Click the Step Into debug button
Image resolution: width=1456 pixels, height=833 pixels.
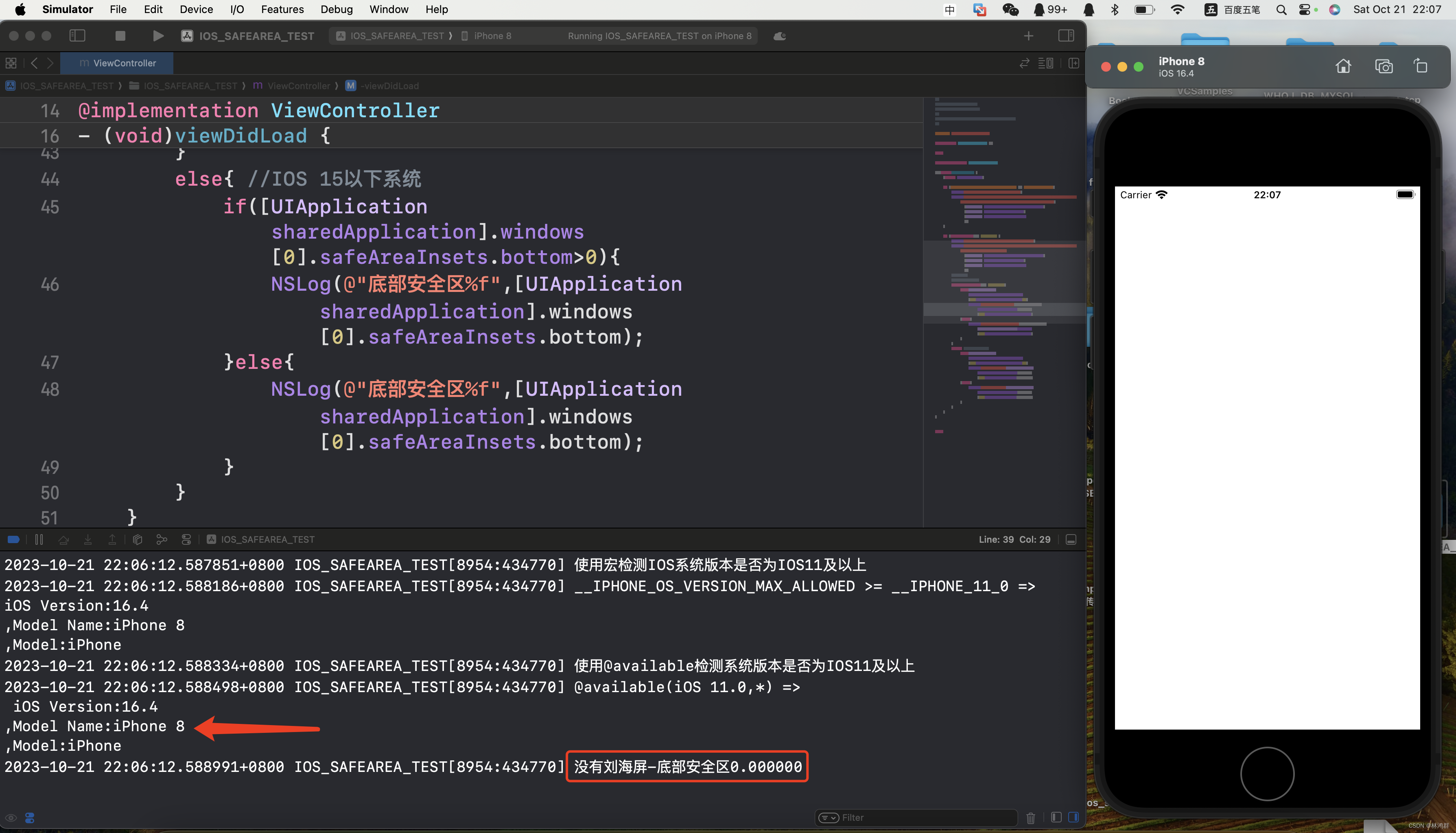(x=87, y=539)
